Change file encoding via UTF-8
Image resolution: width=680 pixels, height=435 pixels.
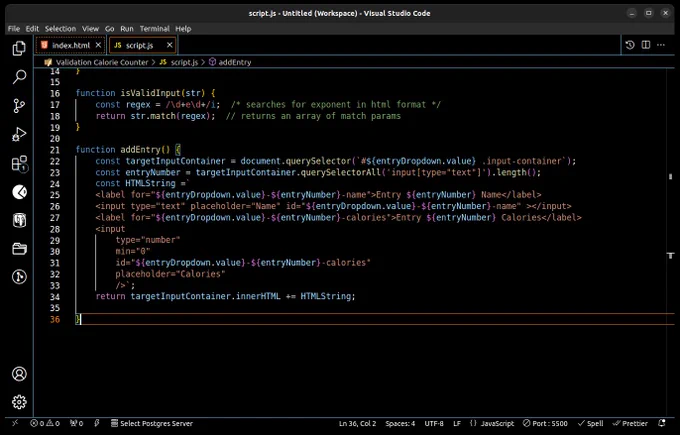pyautogui.click(x=434, y=423)
